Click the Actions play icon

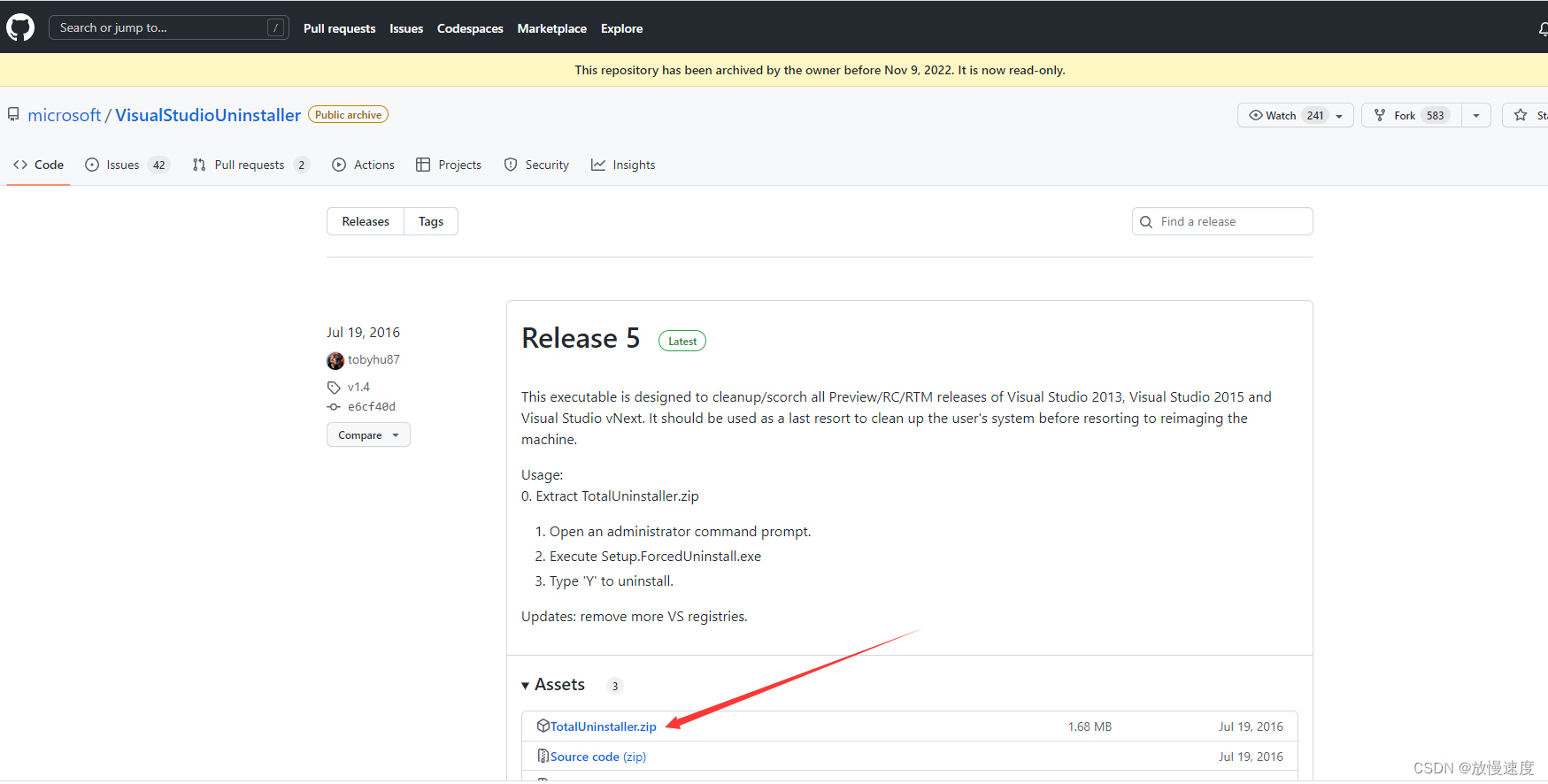(339, 165)
